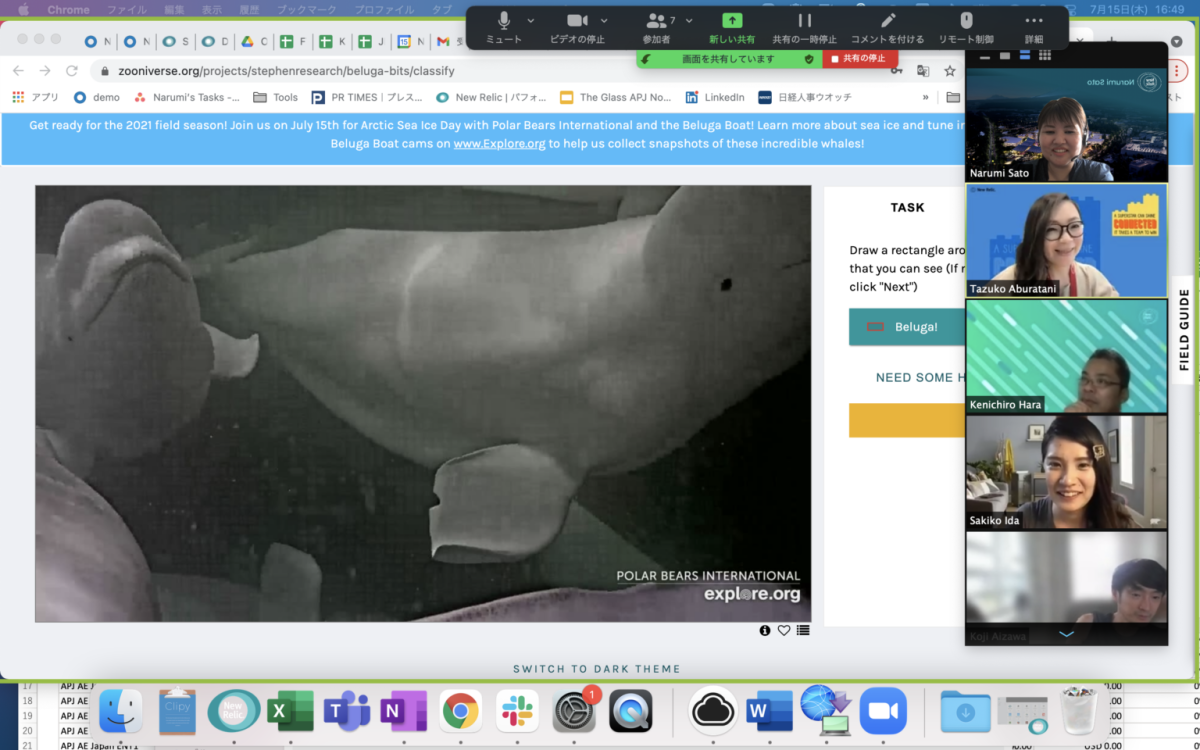Pause sharing with the pause icon
Viewport: 1200px width, 750px height.
coord(804,21)
